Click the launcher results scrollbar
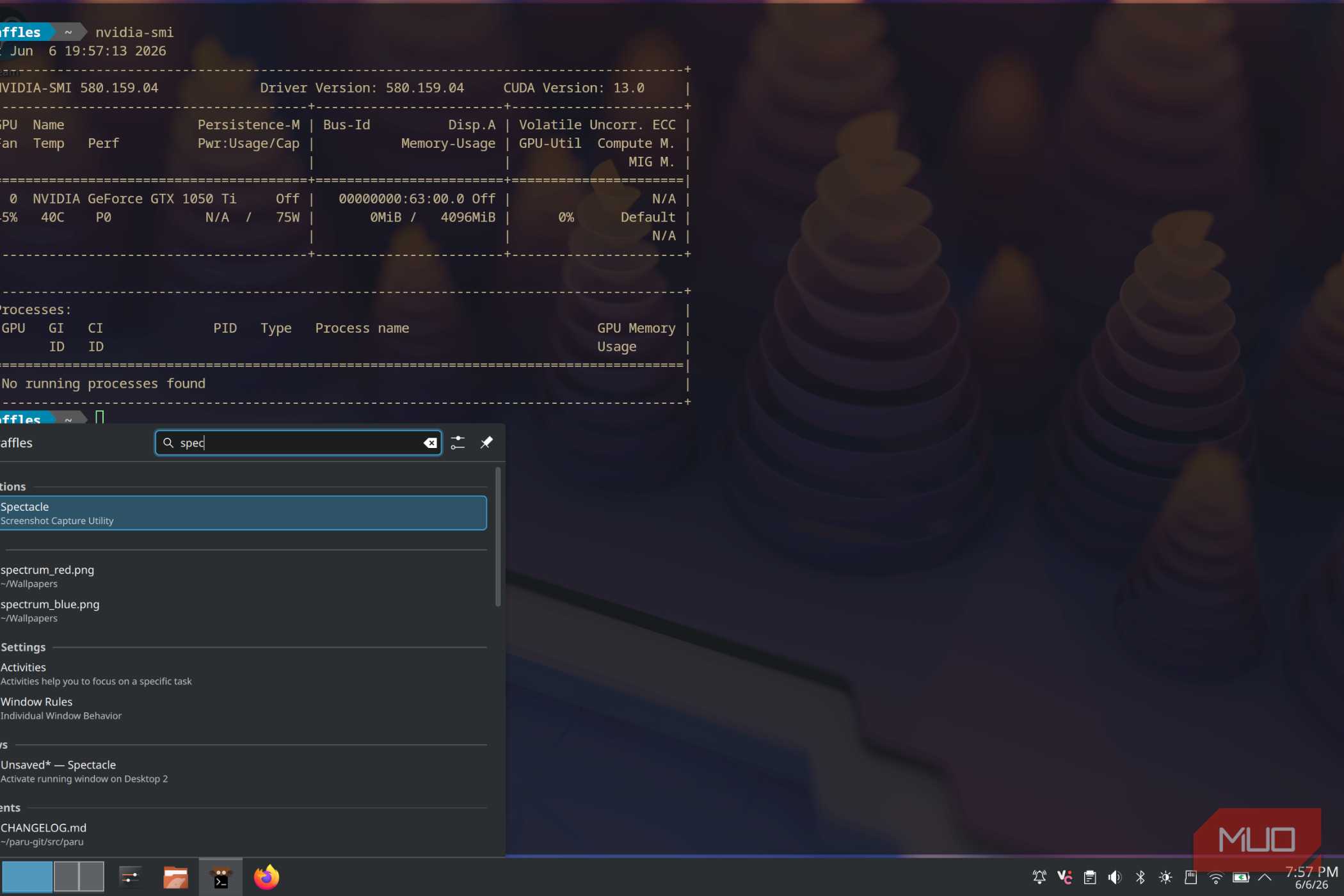1344x896 pixels. tap(498, 536)
